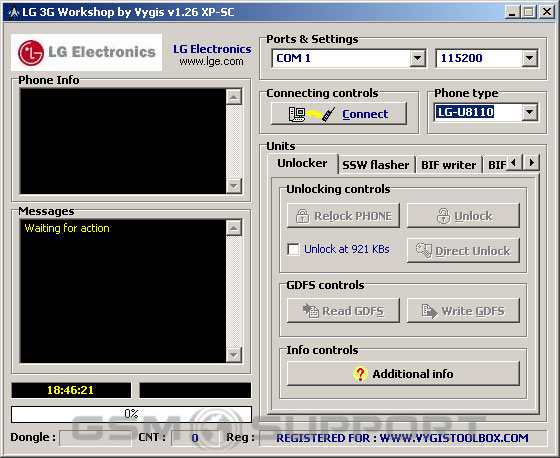Screen dimensions: 560x458
Task: Show more Units tabs with right arrow
Action: [x=531, y=163]
